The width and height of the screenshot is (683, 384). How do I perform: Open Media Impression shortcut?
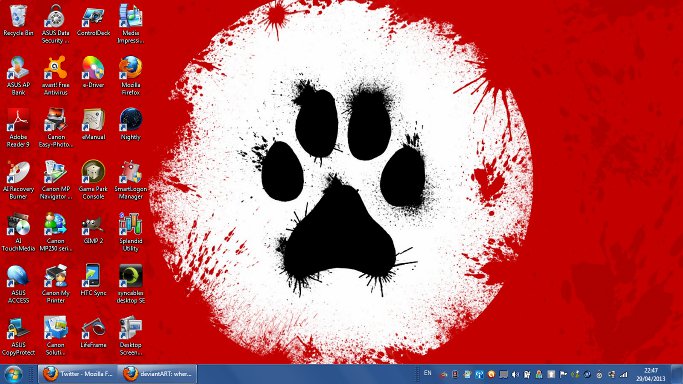tap(131, 24)
